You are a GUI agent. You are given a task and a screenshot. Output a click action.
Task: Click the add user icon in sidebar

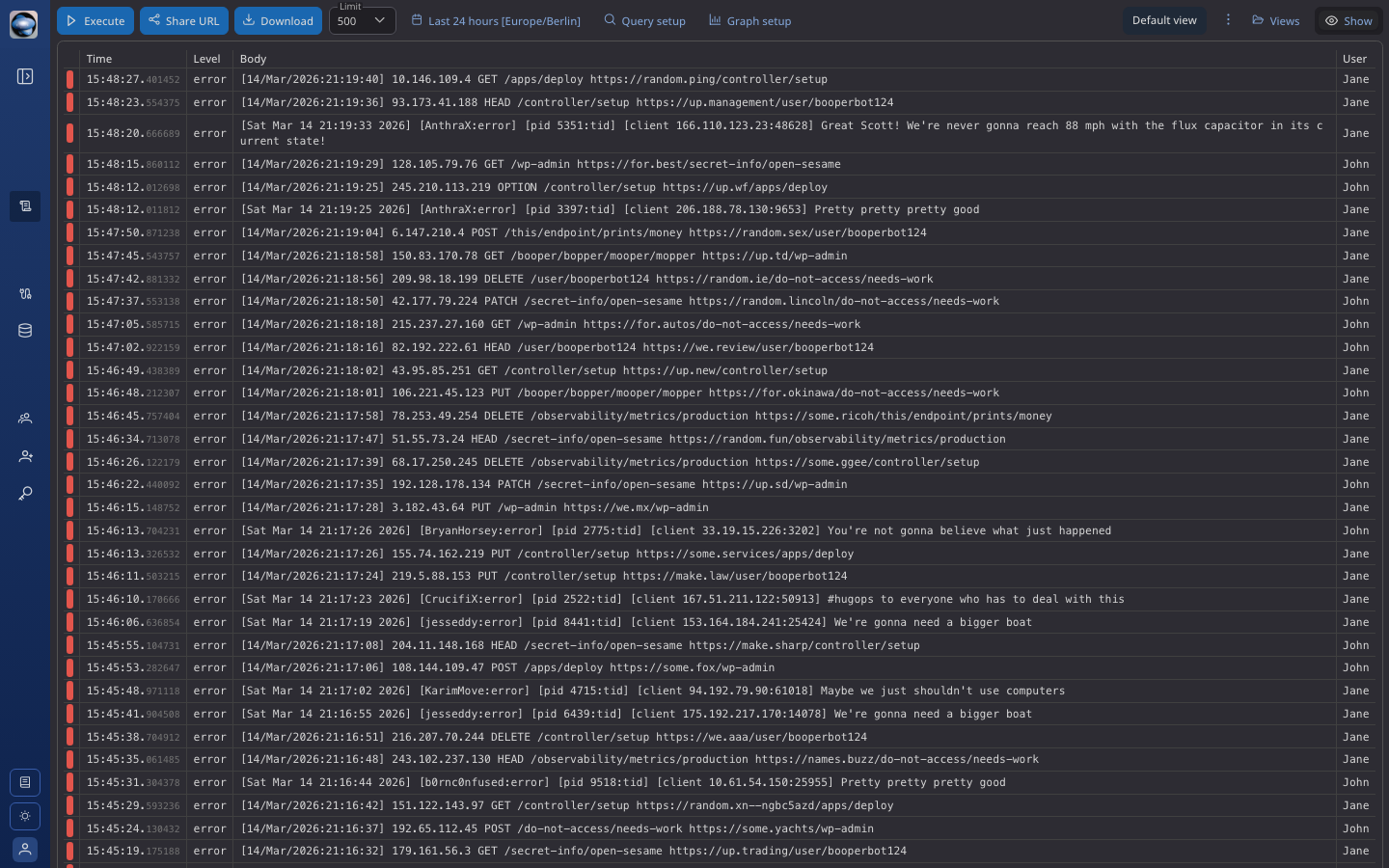click(25, 456)
